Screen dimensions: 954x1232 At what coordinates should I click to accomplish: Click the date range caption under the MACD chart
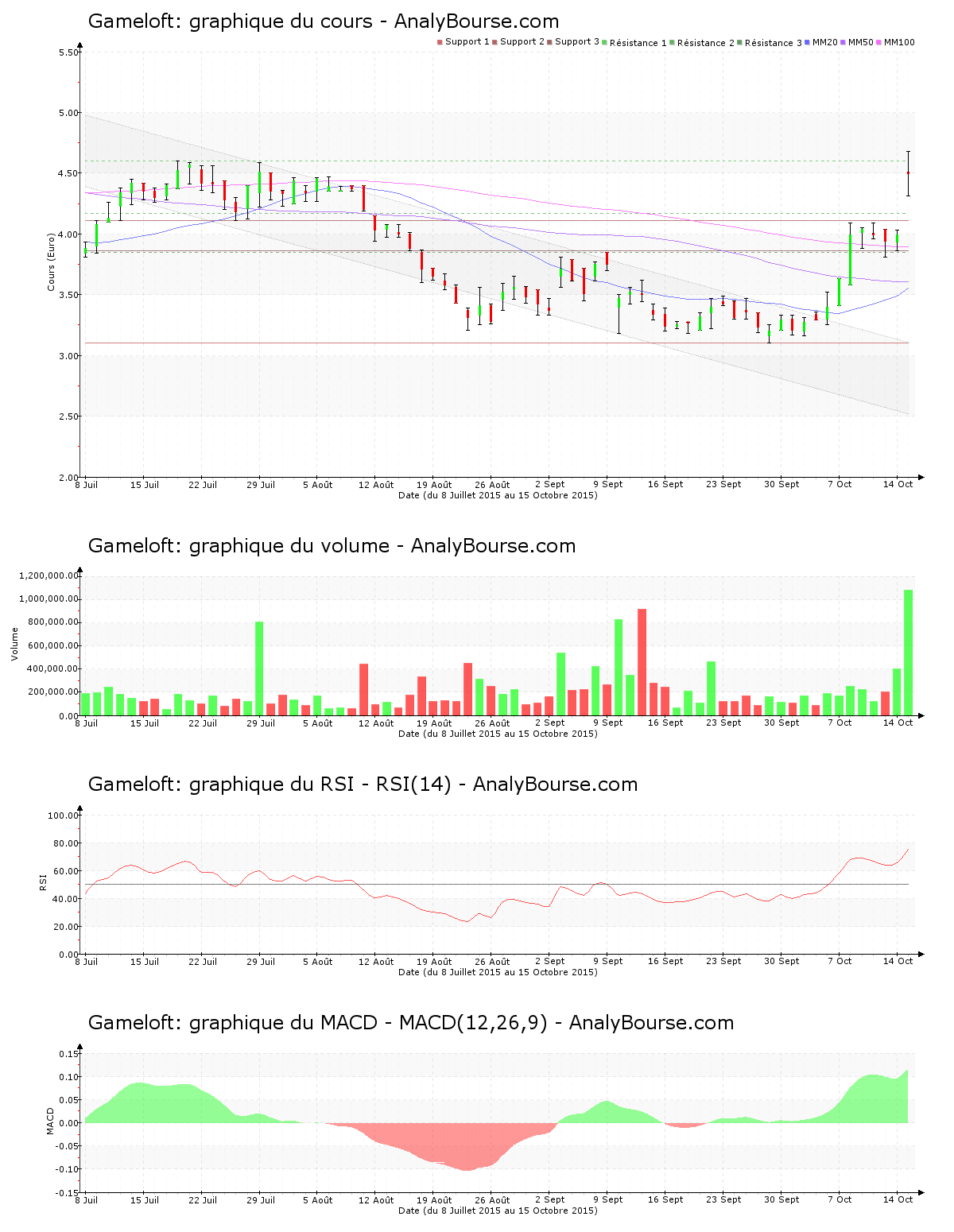(498, 1211)
